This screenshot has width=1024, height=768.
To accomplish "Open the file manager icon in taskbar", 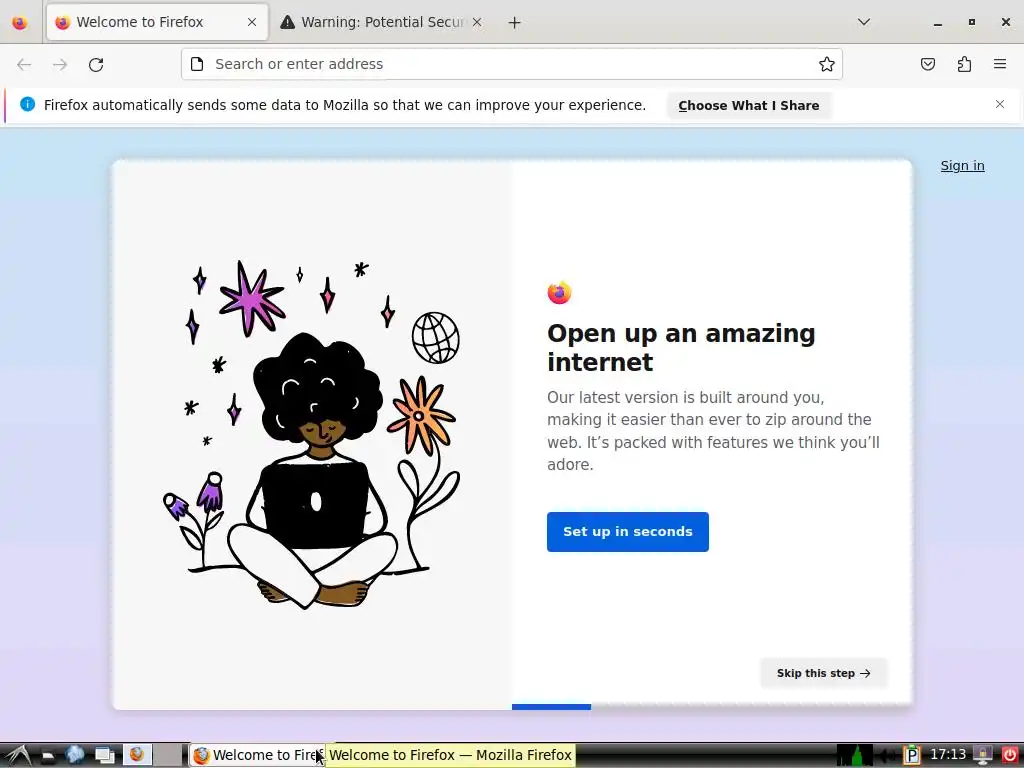I will tap(48, 756).
